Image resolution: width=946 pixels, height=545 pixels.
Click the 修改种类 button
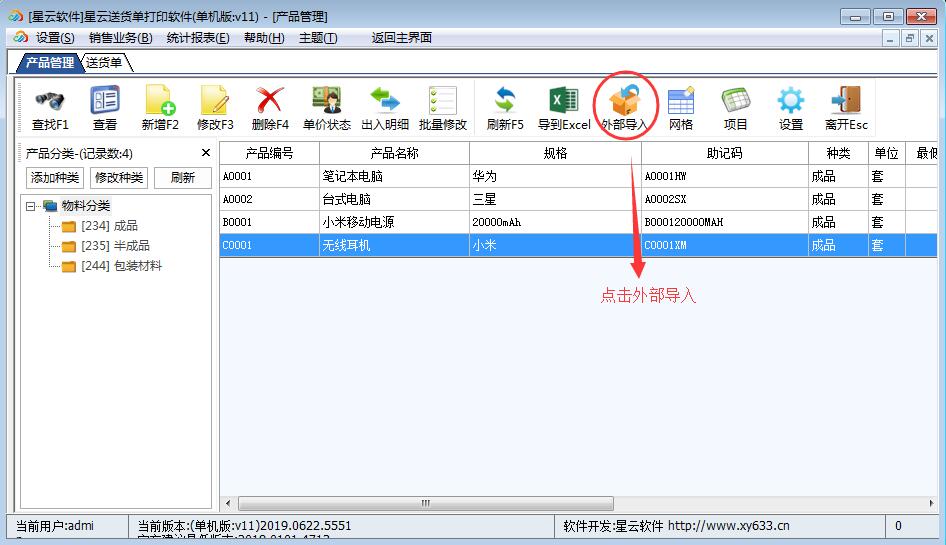tap(119, 177)
